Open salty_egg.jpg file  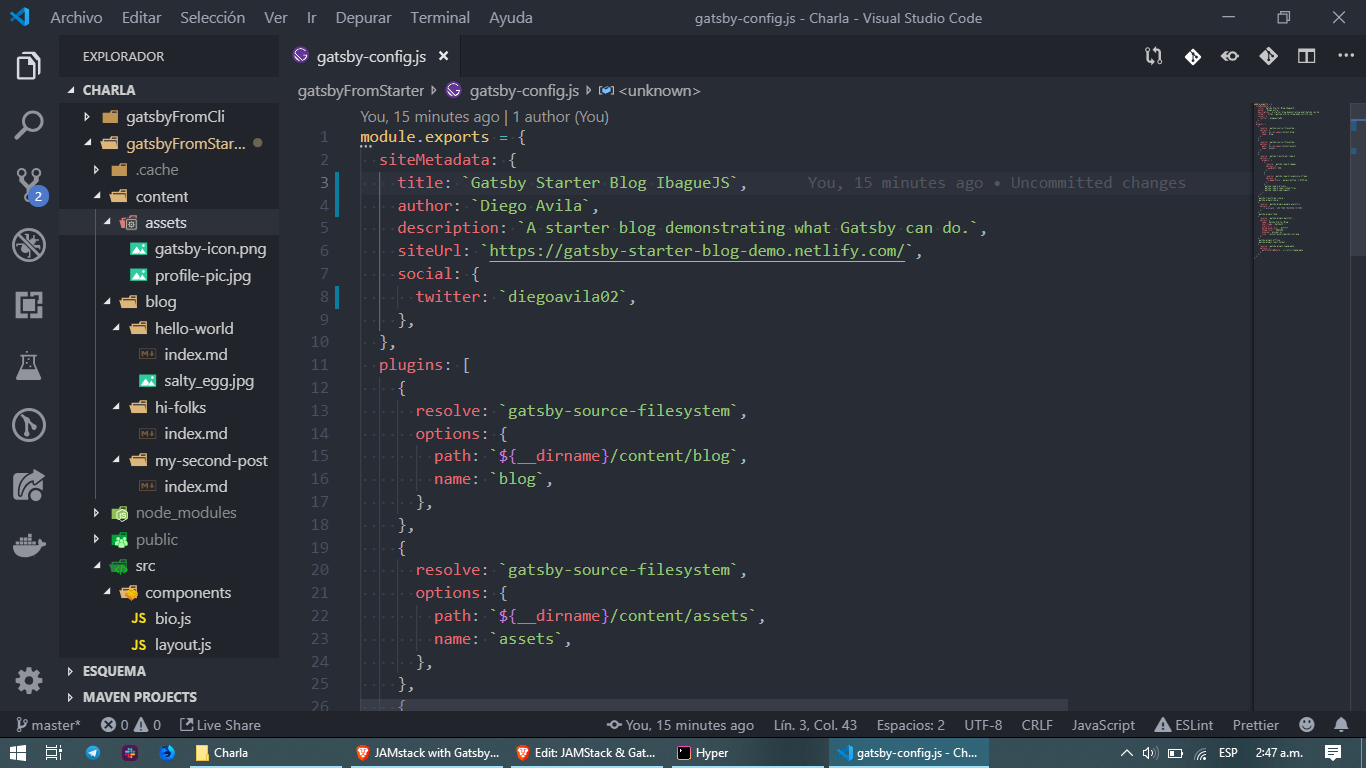pyautogui.click(x=209, y=381)
